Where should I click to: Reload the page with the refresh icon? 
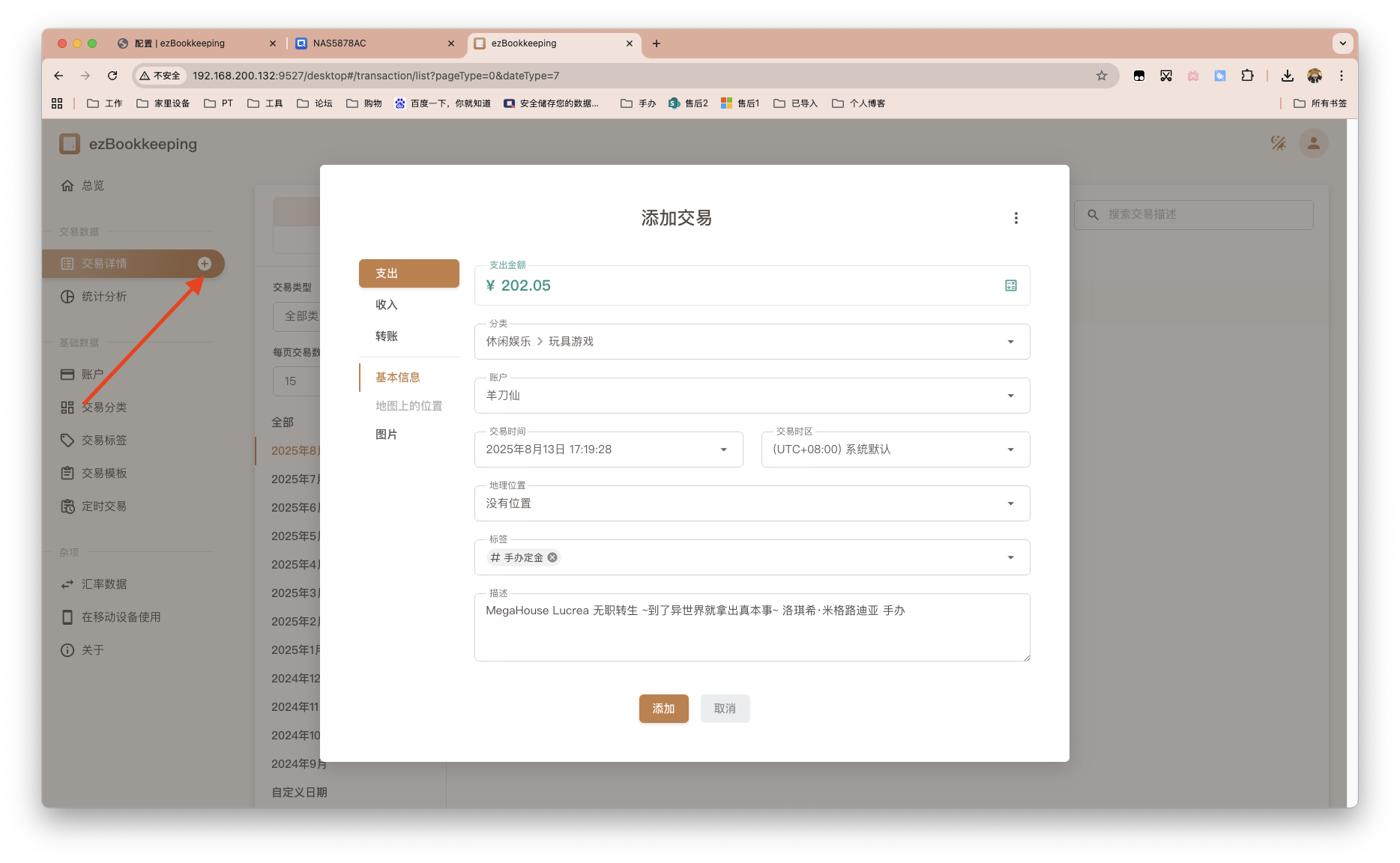click(112, 76)
